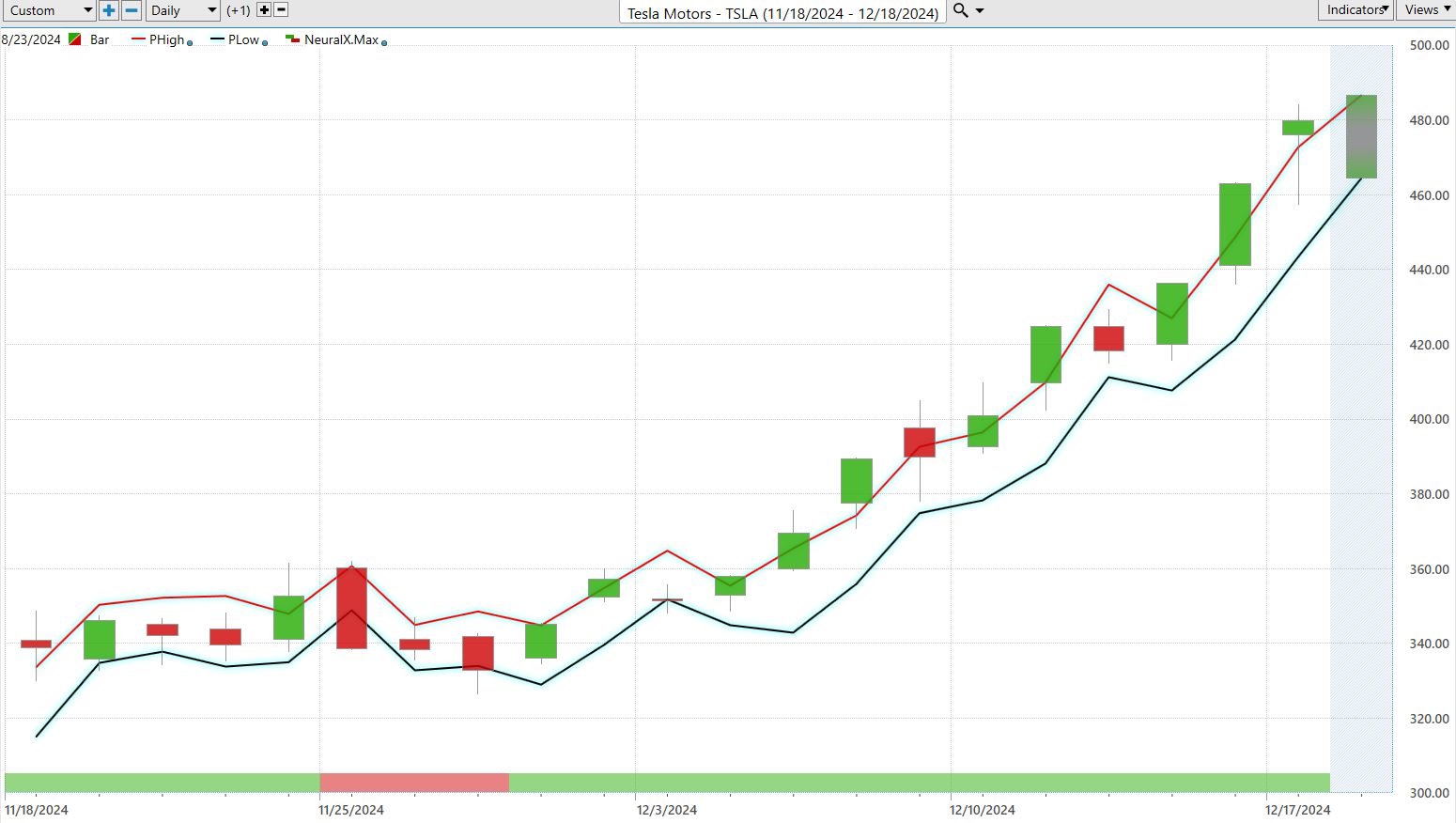
Task: Click the blue plus zoom-in button
Action: point(109,10)
